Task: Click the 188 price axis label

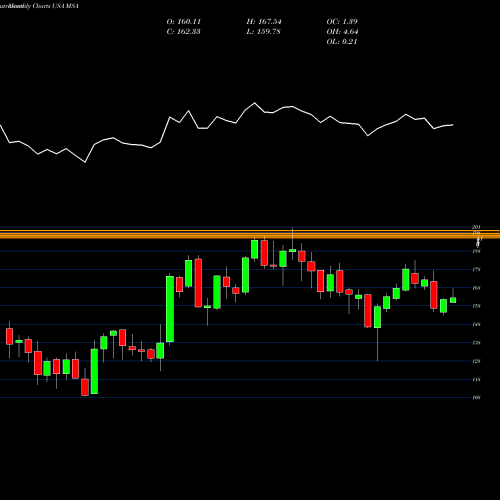Action: tap(476, 251)
